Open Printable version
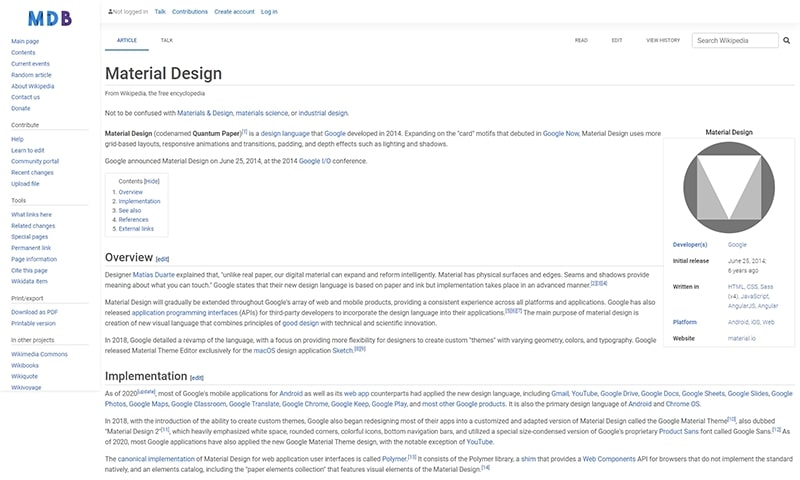The image size is (800, 480). tap(33, 323)
